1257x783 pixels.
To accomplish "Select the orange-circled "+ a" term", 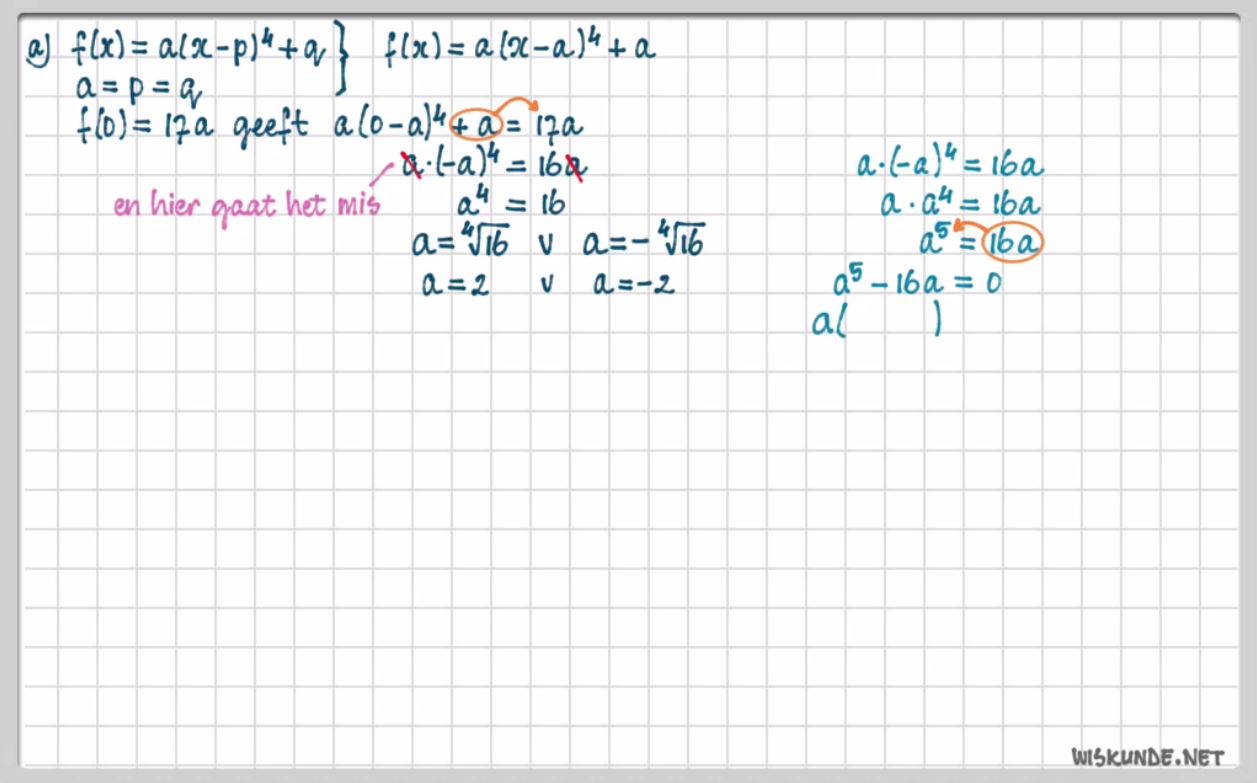I will [474, 125].
